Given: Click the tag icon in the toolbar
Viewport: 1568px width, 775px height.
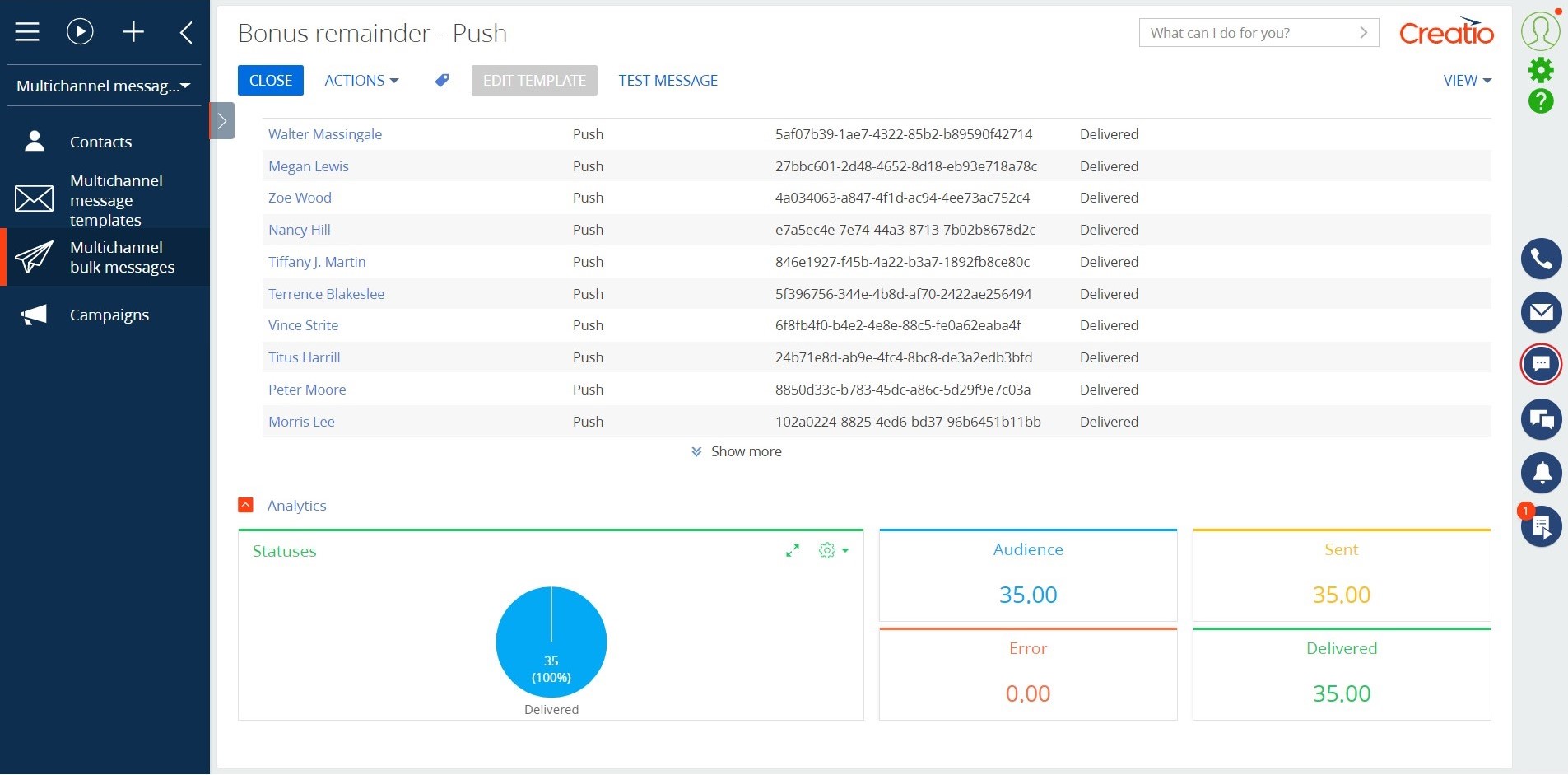Looking at the screenshot, I should (441, 80).
